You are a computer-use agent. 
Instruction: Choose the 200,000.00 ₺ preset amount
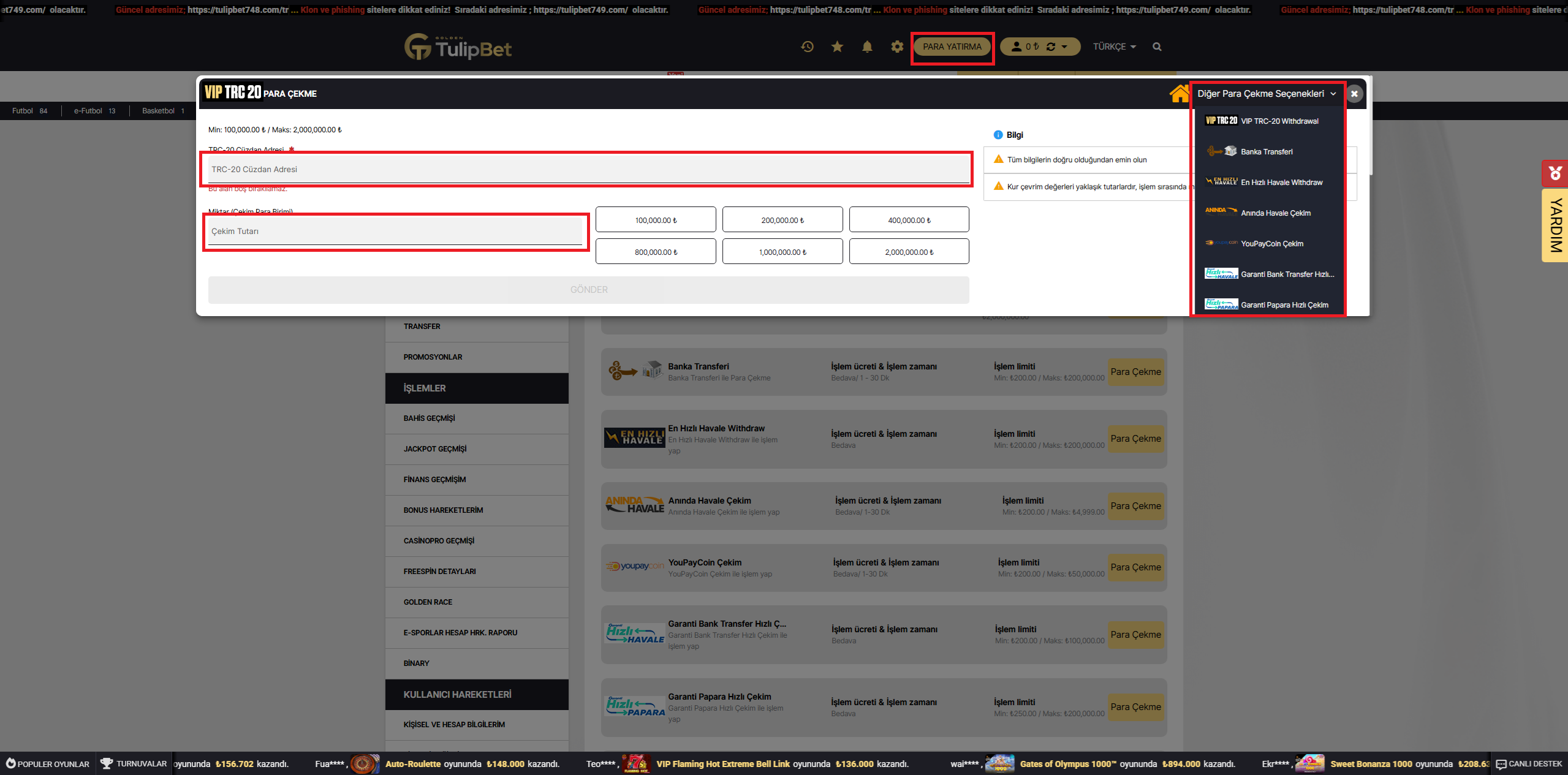pyautogui.click(x=782, y=219)
